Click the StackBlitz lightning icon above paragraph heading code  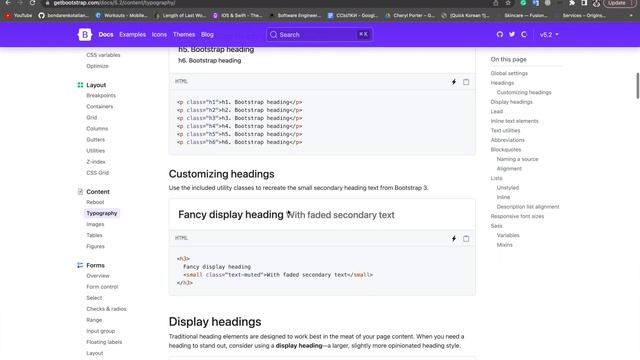pos(453,82)
